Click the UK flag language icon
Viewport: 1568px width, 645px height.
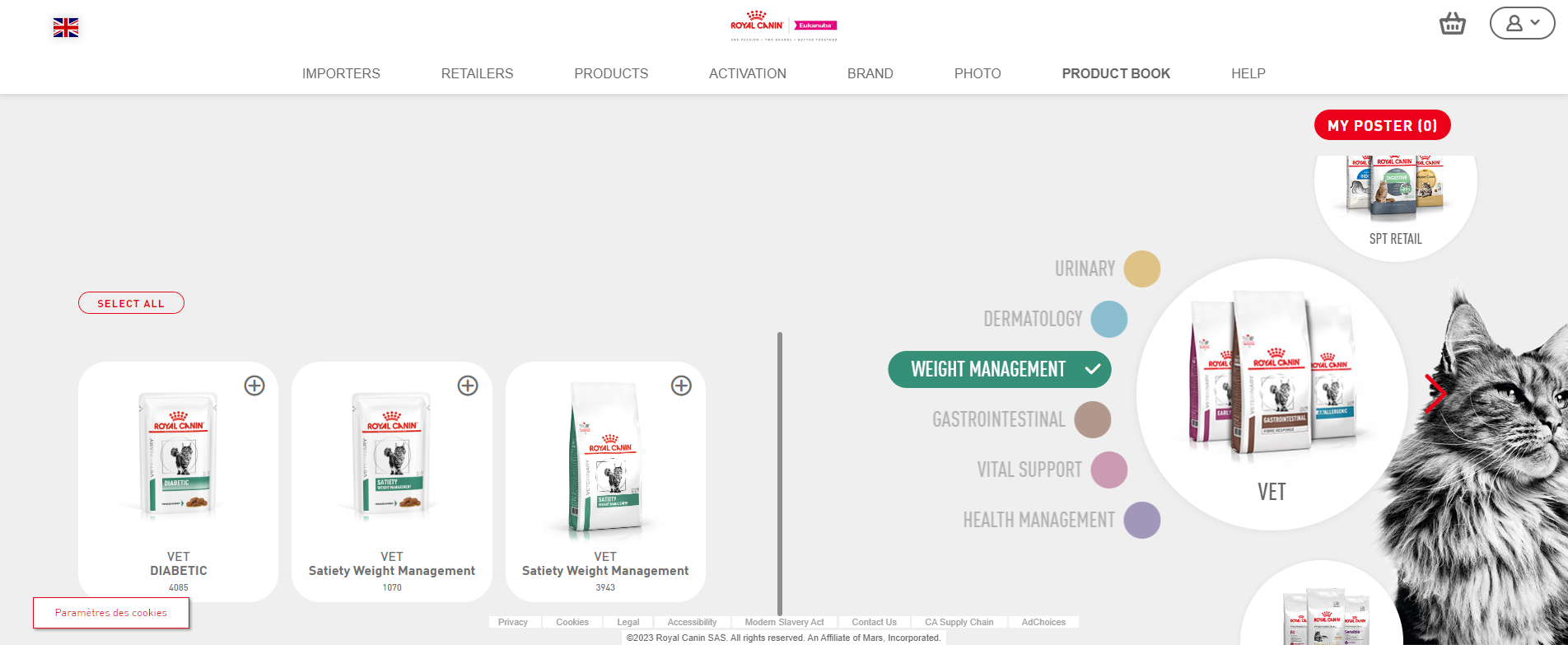[66, 28]
